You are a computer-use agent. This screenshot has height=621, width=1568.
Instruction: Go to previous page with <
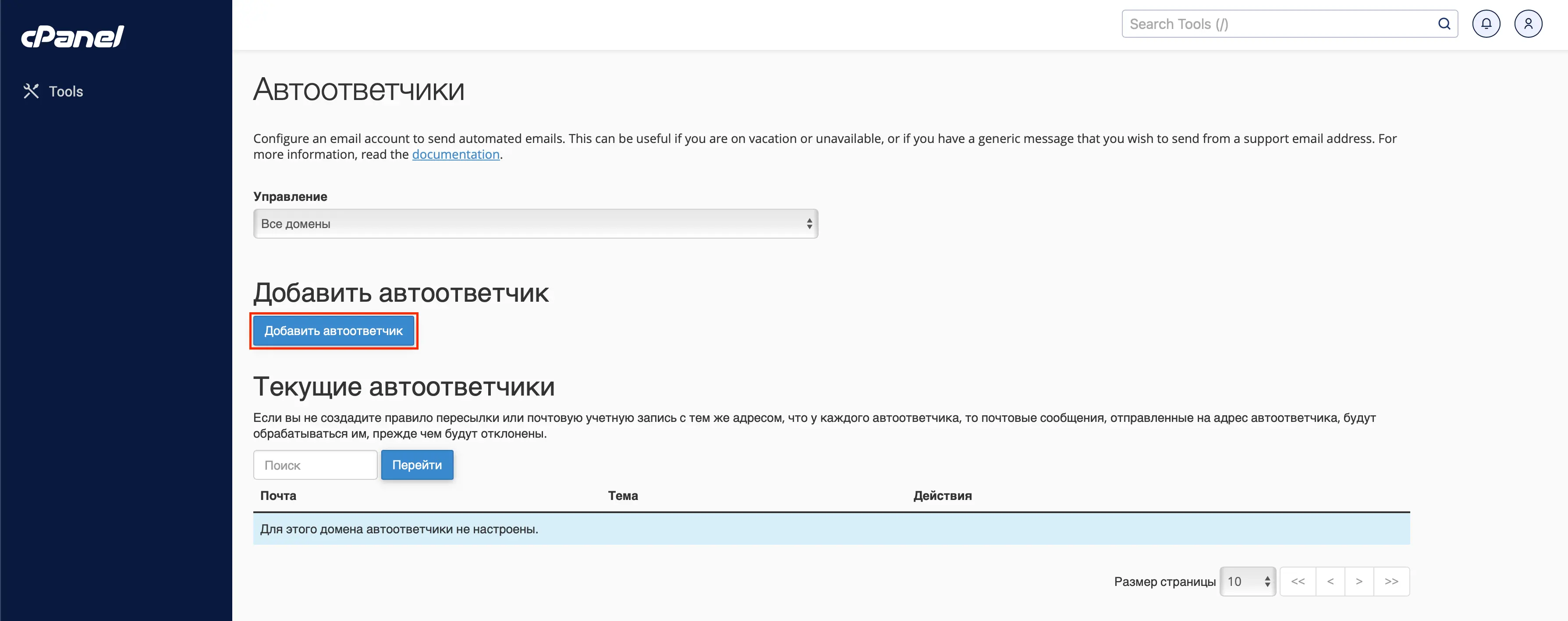(x=1330, y=582)
